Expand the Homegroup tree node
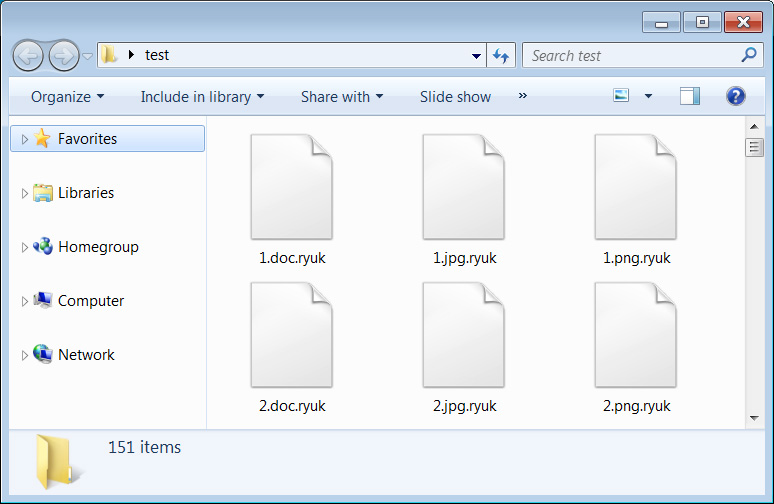Image resolution: width=774 pixels, height=504 pixels. [x=24, y=247]
